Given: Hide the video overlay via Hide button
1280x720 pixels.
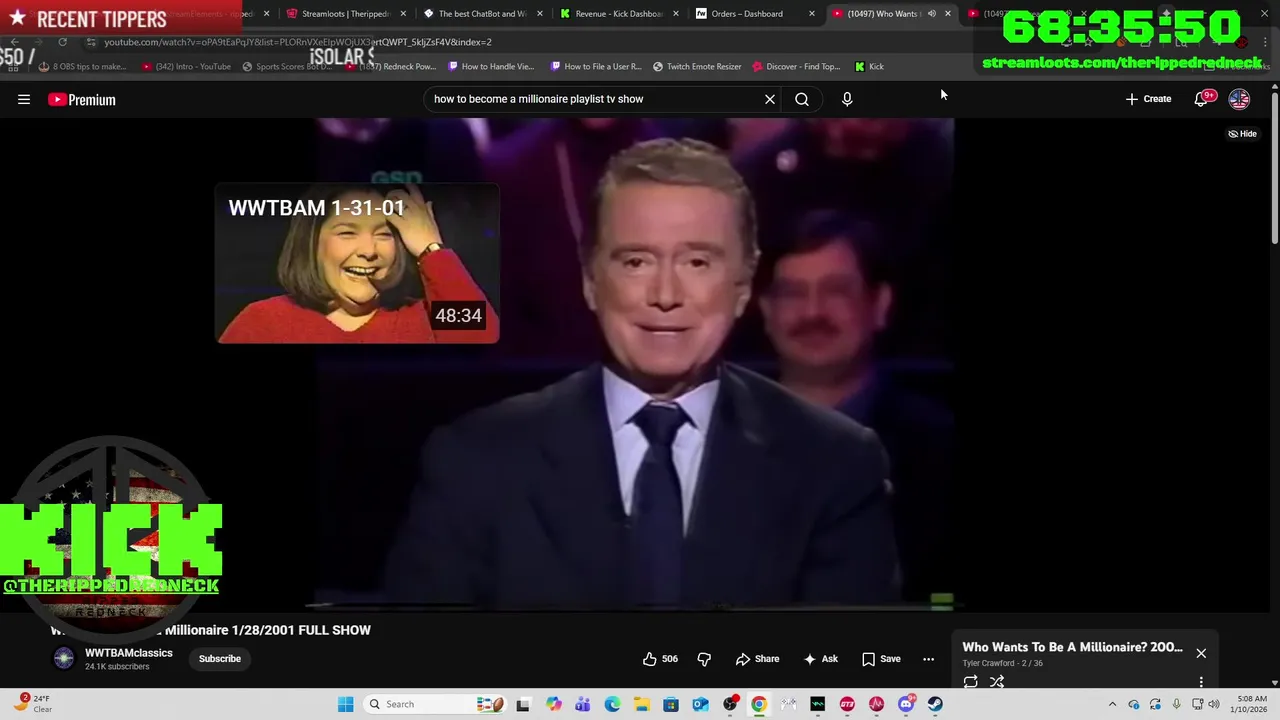Looking at the screenshot, I should tap(1243, 134).
